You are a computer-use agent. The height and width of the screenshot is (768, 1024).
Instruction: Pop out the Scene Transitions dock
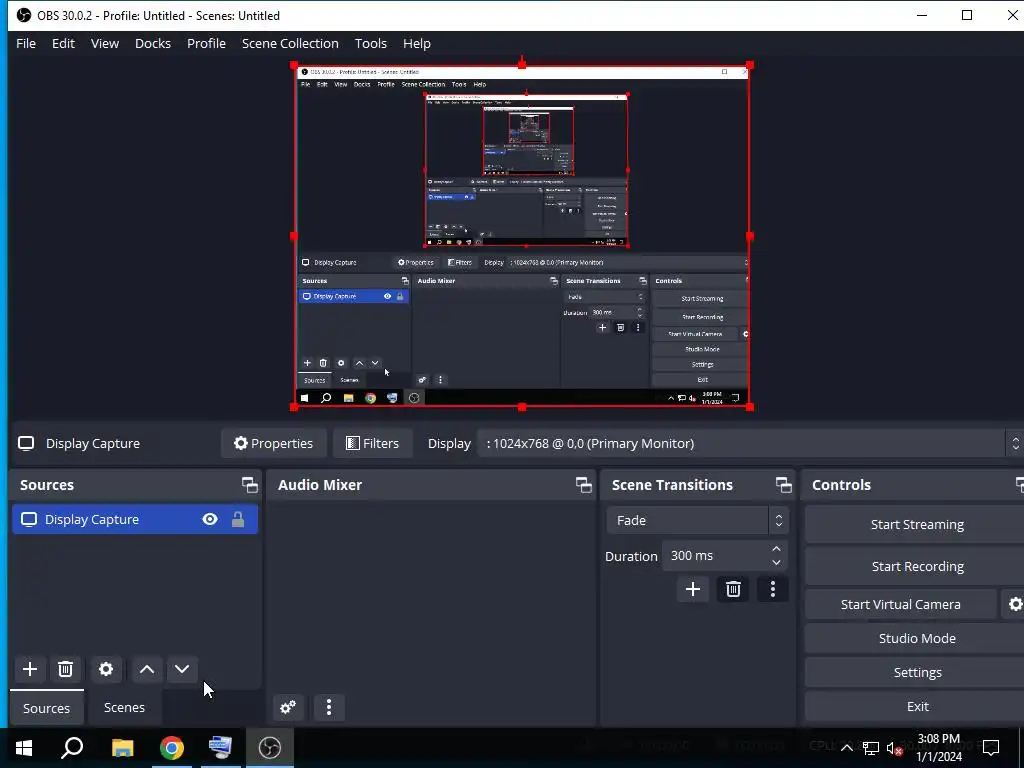[784, 485]
